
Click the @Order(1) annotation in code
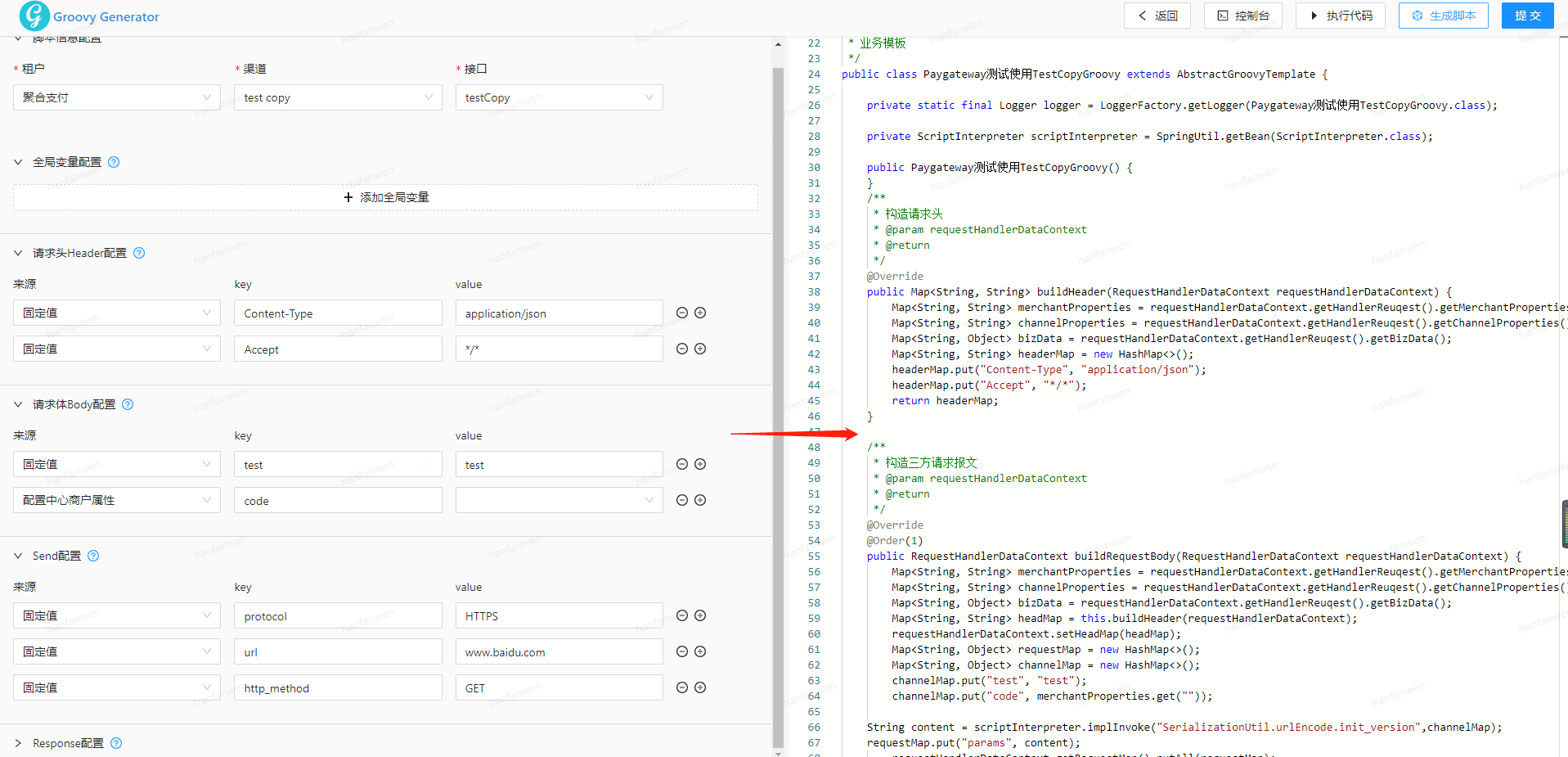895,541
